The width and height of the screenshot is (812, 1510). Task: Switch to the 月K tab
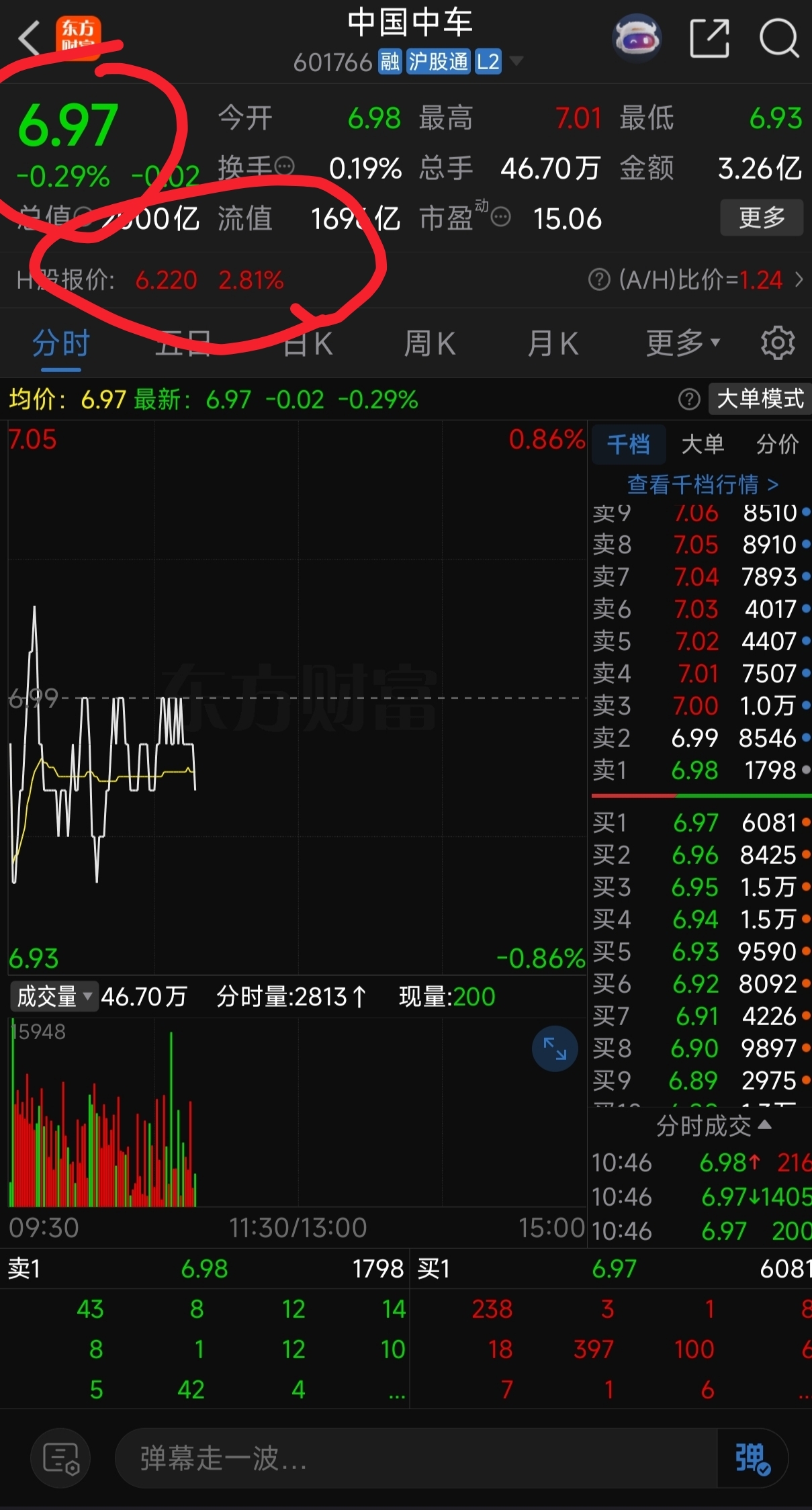point(553,343)
